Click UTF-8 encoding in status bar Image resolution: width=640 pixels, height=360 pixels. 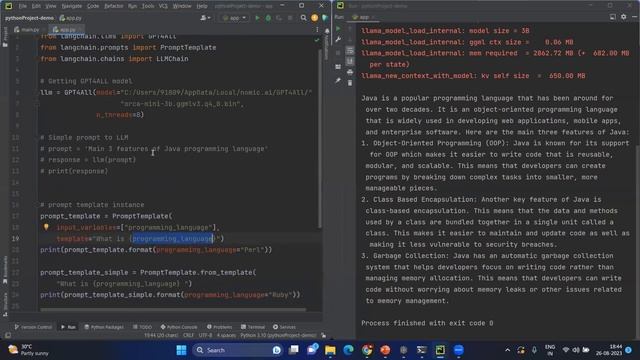click(x=205, y=336)
